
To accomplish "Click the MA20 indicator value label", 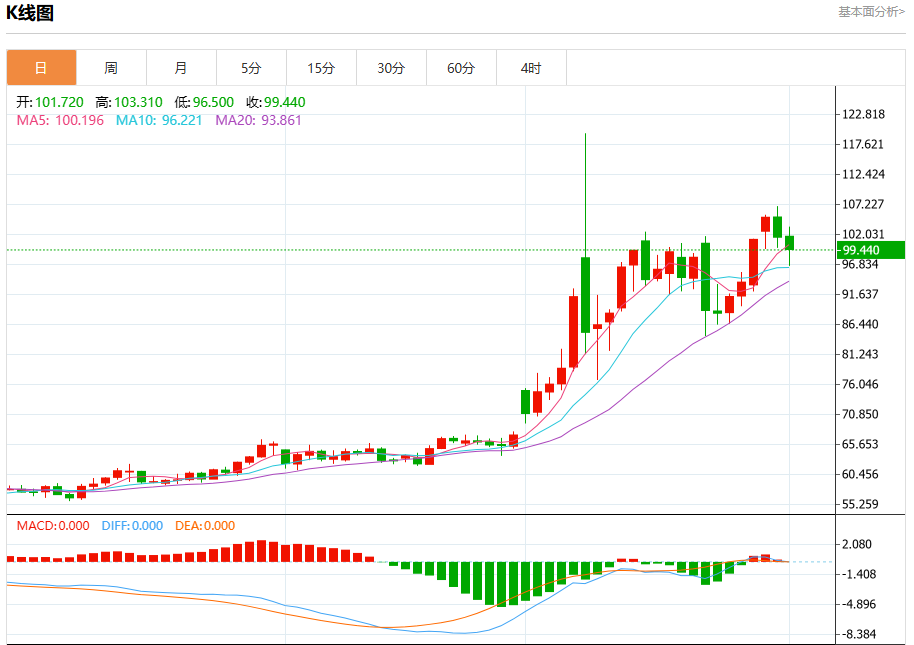I will tap(258, 121).
